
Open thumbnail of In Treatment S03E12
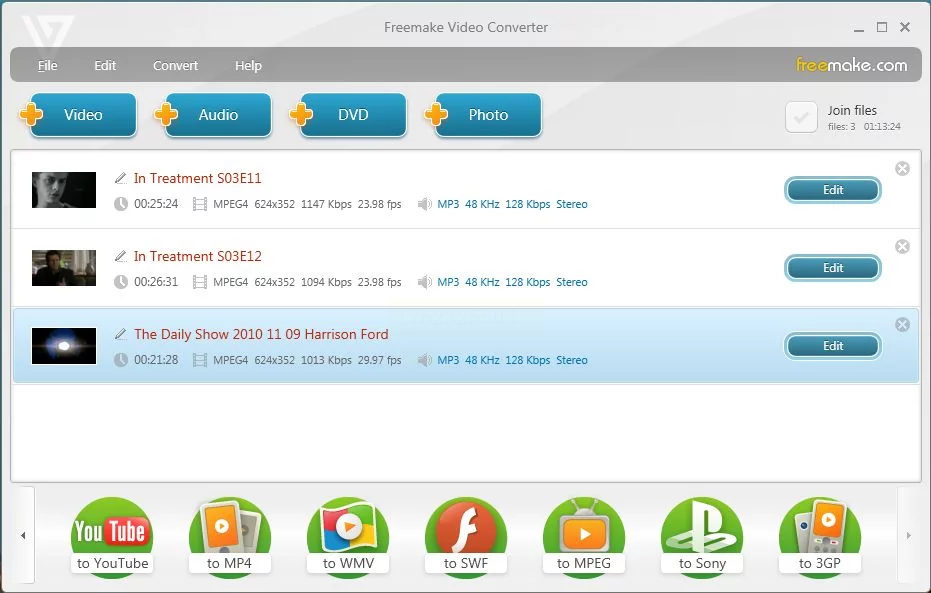click(64, 268)
